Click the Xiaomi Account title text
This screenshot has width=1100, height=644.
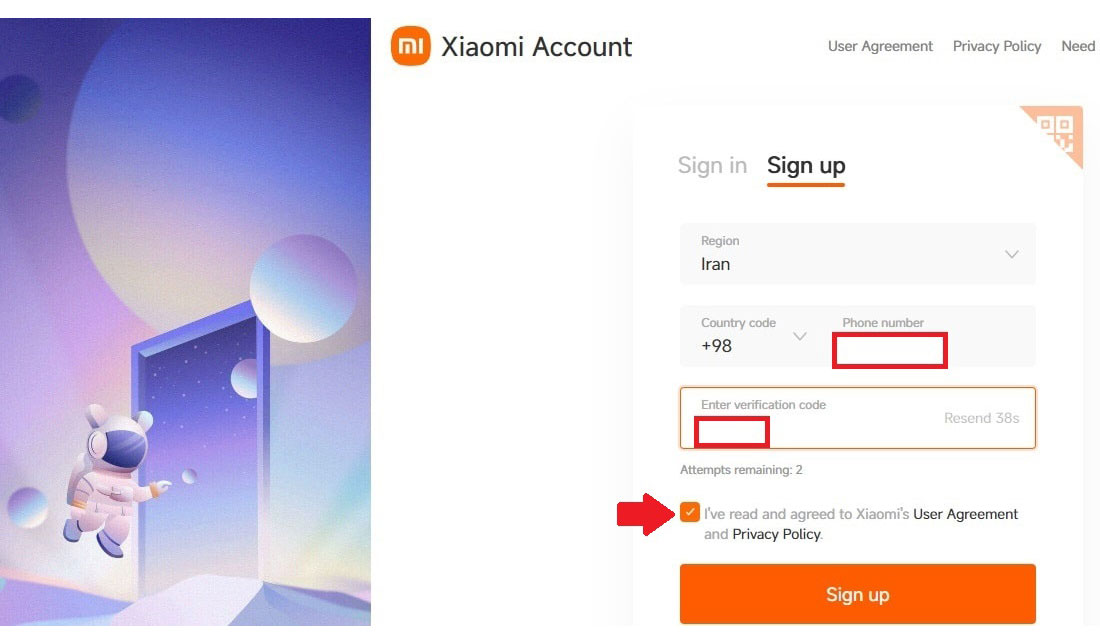537,47
